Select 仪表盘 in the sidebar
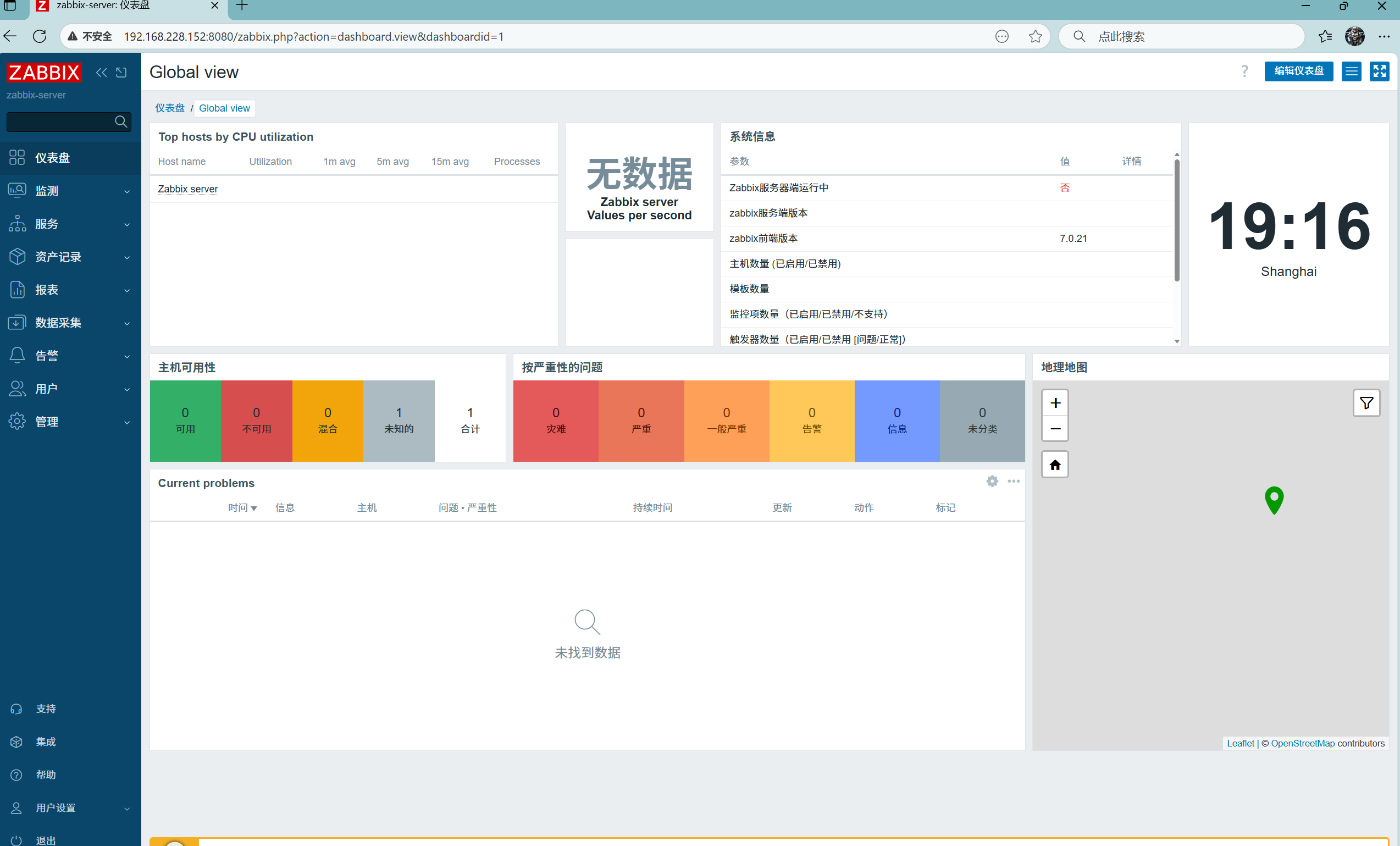The width and height of the screenshot is (1400, 846). pos(53,158)
